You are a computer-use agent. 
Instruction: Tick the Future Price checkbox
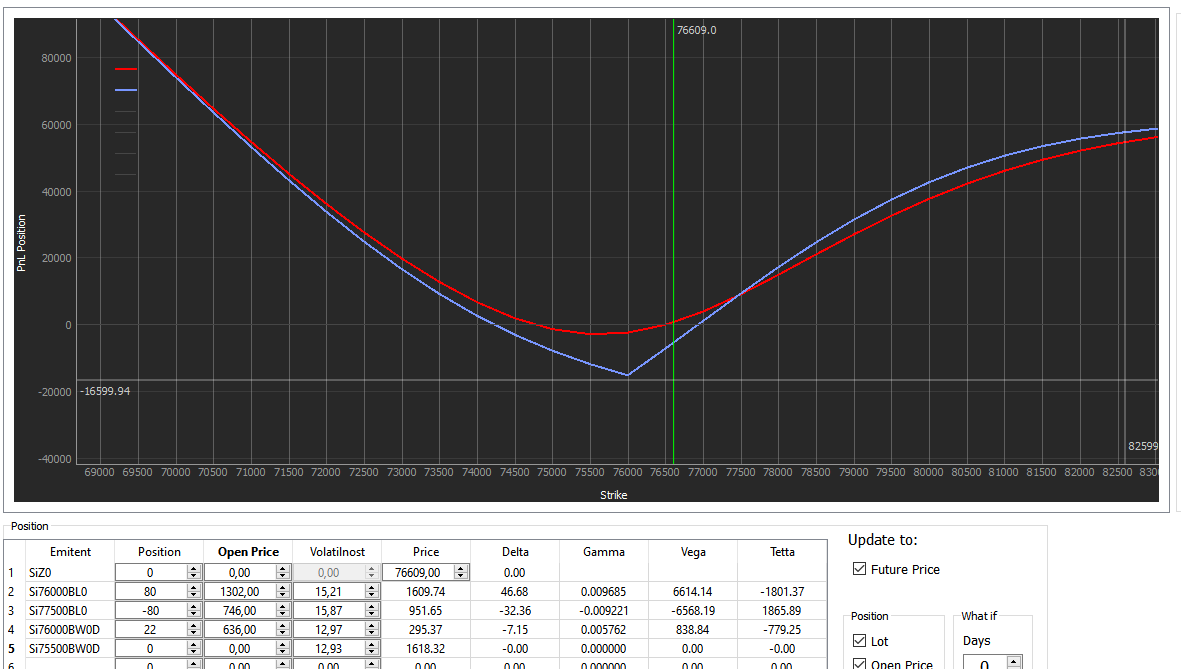coord(859,569)
